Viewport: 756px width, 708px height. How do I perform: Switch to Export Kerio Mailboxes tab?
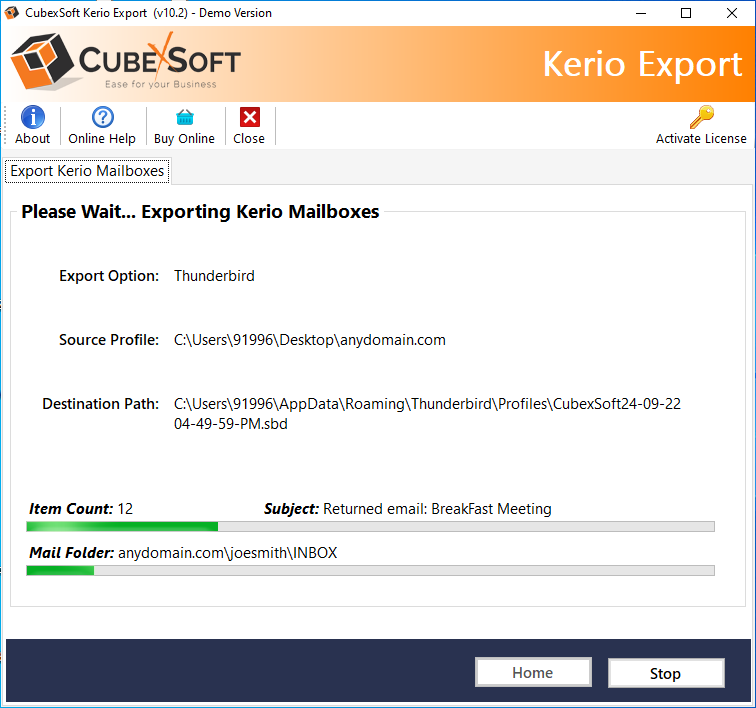tap(87, 171)
